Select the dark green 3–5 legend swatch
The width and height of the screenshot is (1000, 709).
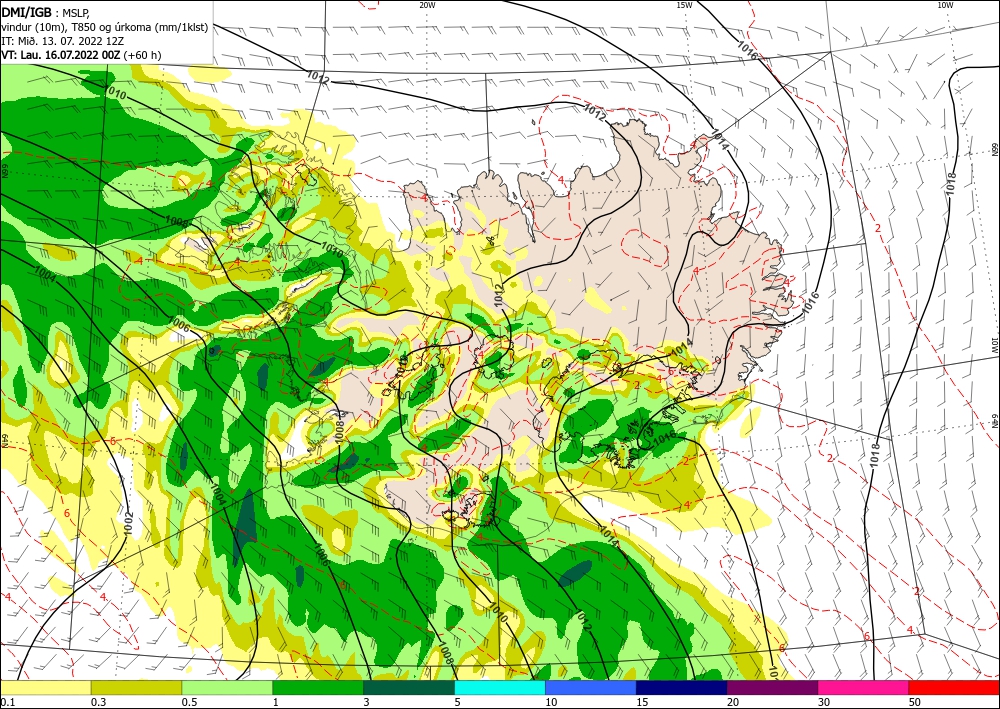(409, 687)
